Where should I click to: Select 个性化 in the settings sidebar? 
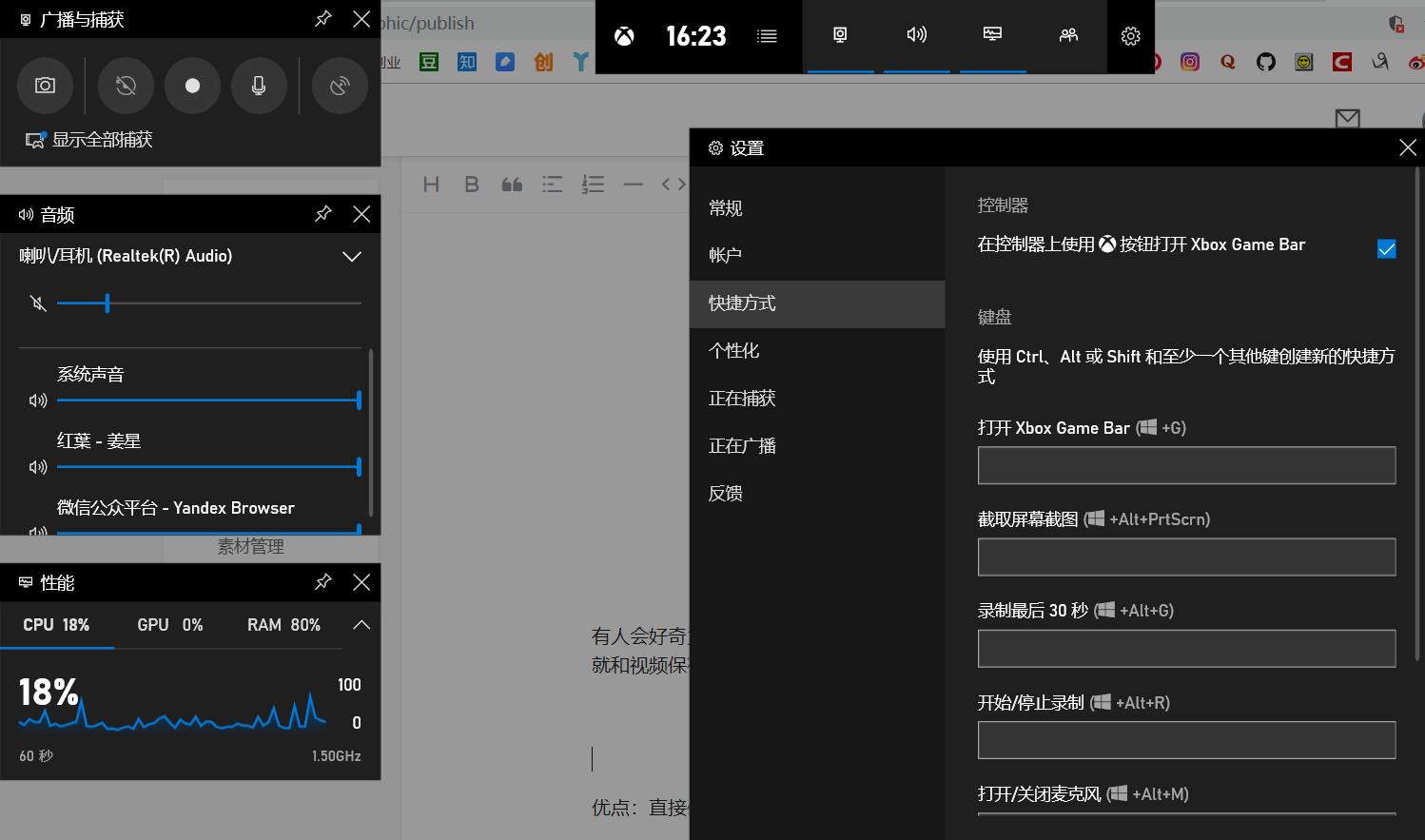(x=733, y=350)
